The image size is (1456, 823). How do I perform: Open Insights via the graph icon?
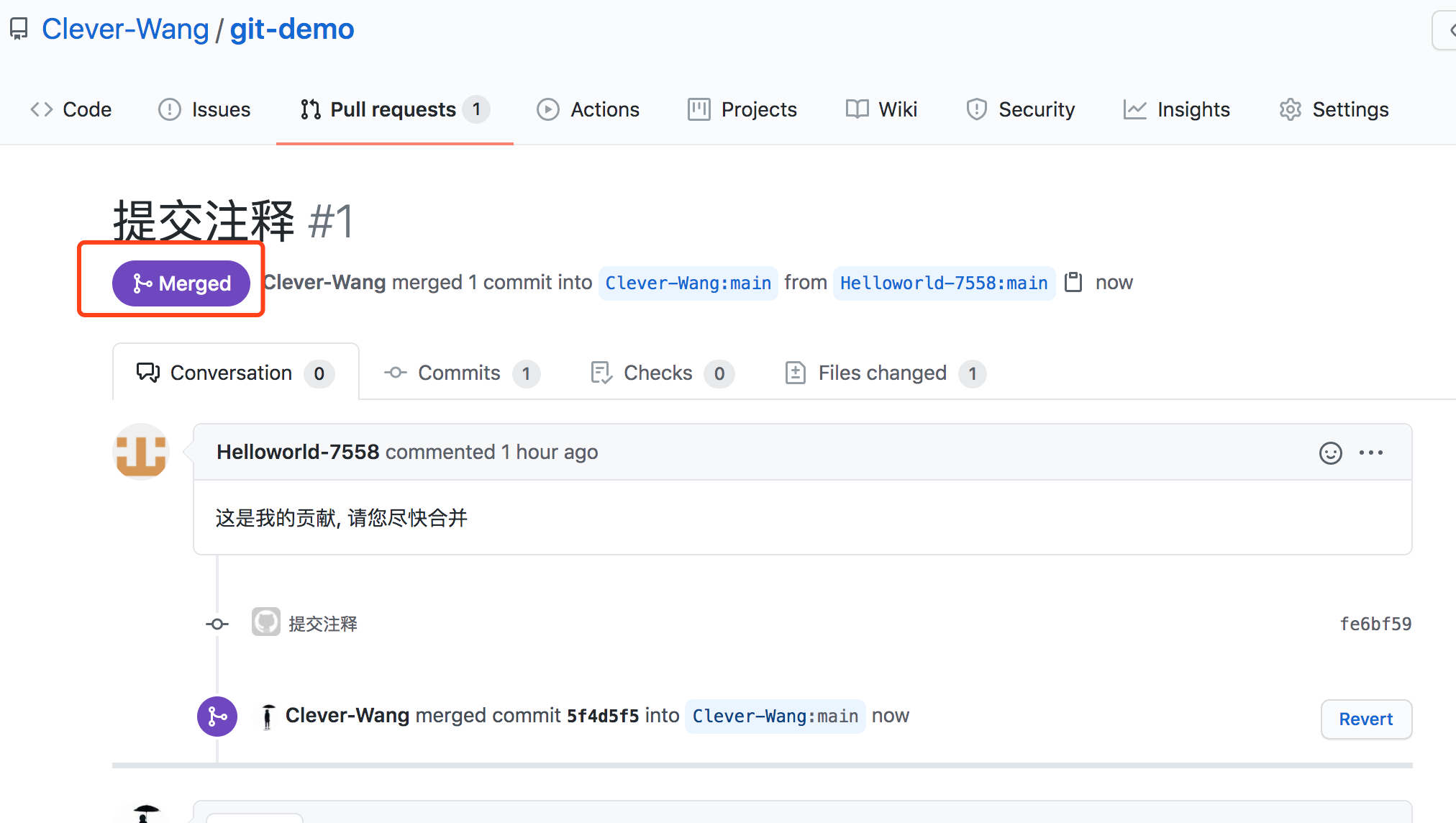tap(1134, 109)
